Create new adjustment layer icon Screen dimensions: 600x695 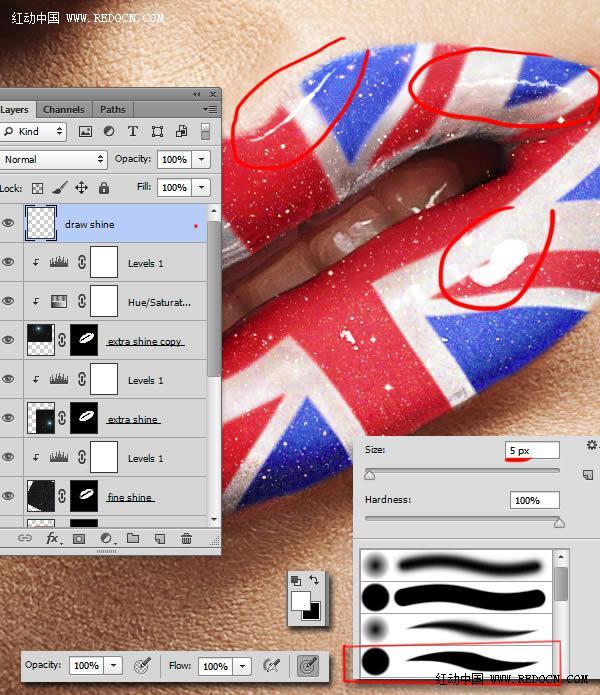106,538
